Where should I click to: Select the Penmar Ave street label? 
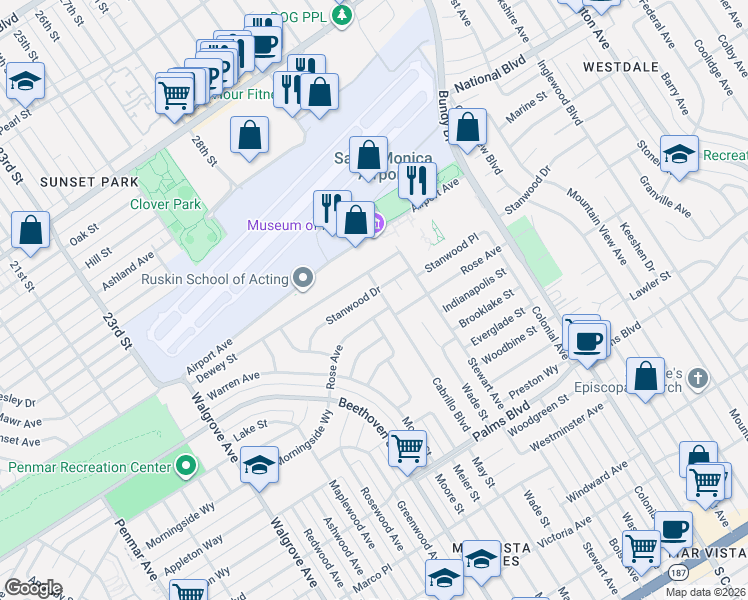(136, 550)
